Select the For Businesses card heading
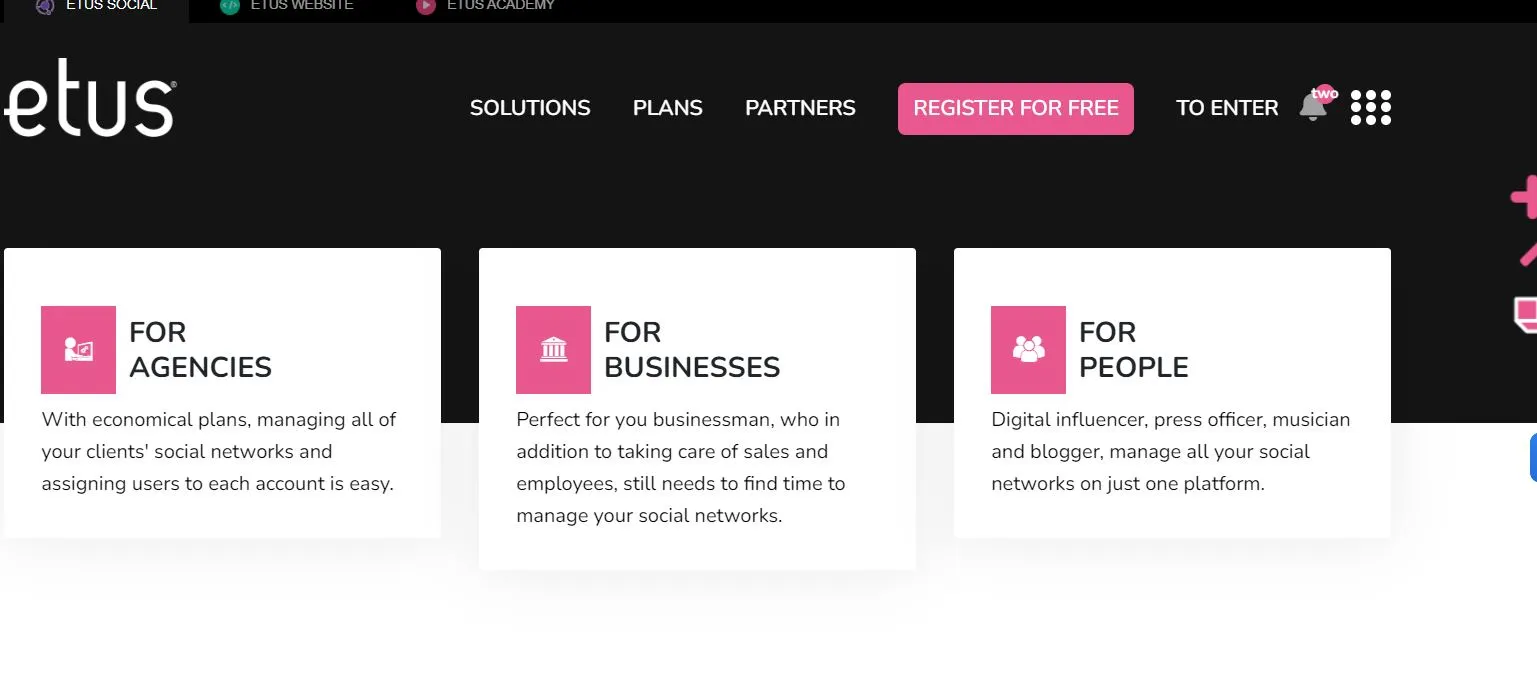 pos(692,350)
